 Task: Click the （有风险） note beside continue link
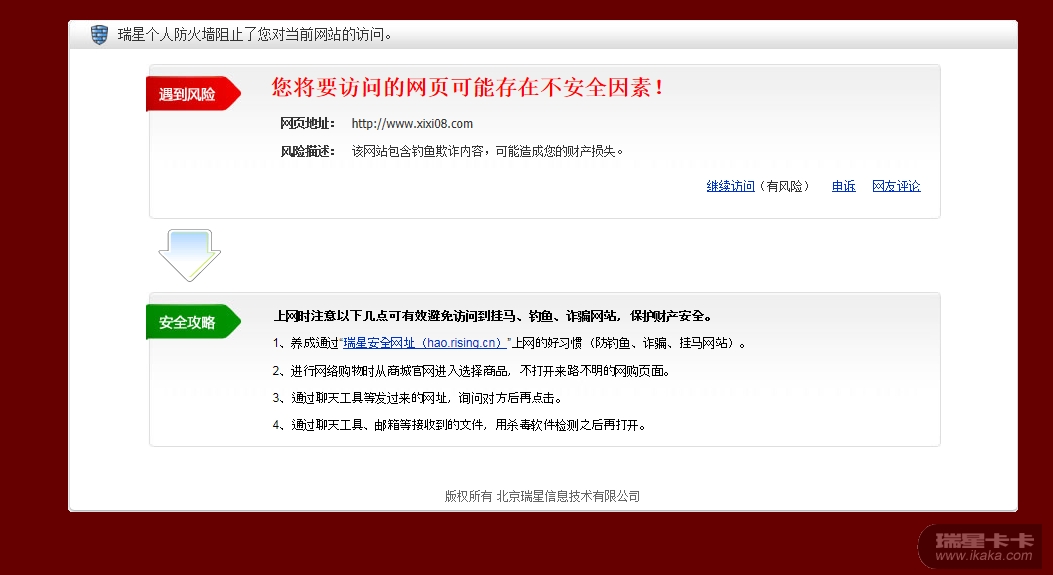tap(784, 186)
